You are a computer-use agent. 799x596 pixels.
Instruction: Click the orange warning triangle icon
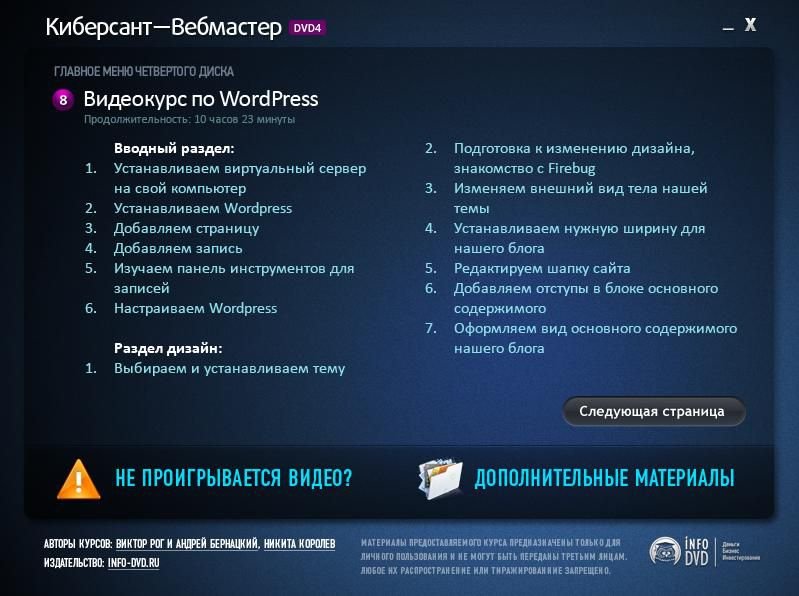[x=78, y=479]
